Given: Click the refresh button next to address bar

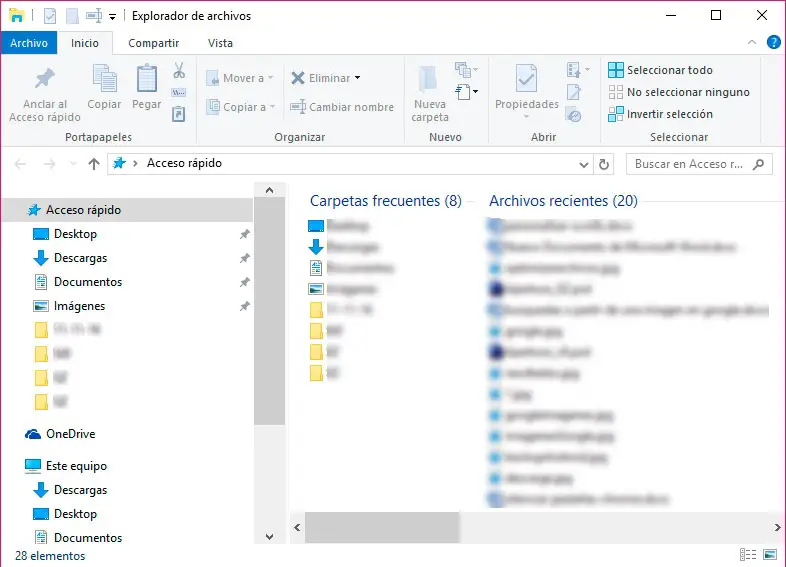Looking at the screenshot, I should pyautogui.click(x=604, y=164).
